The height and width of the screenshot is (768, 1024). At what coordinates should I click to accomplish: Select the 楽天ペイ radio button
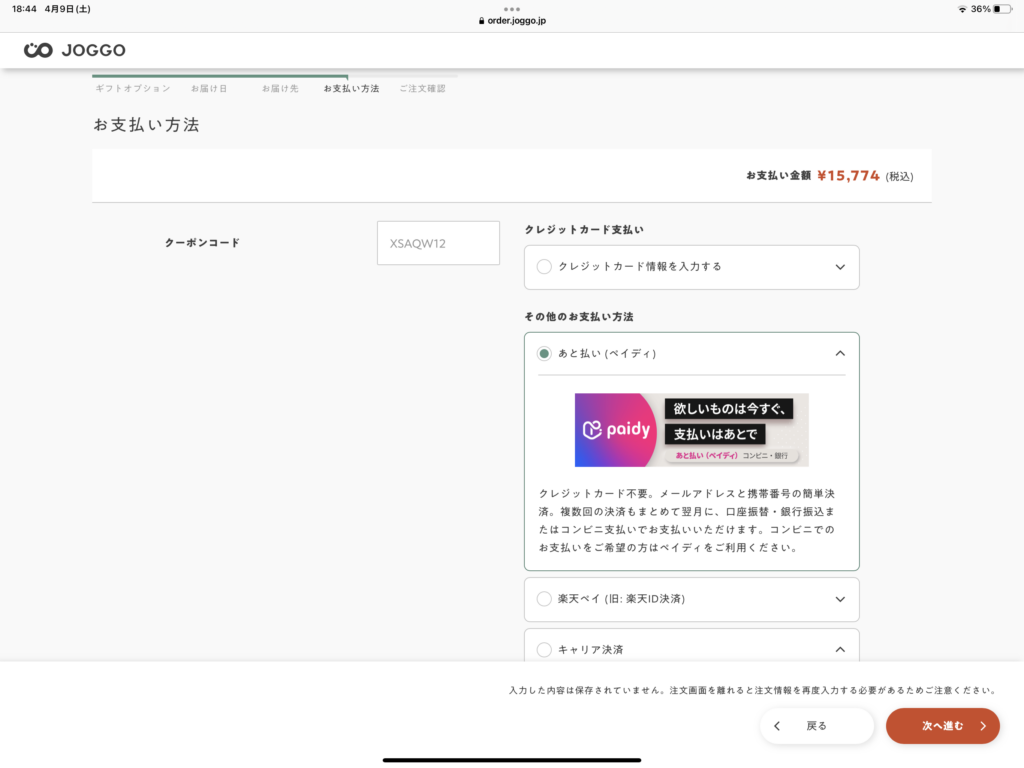544,599
